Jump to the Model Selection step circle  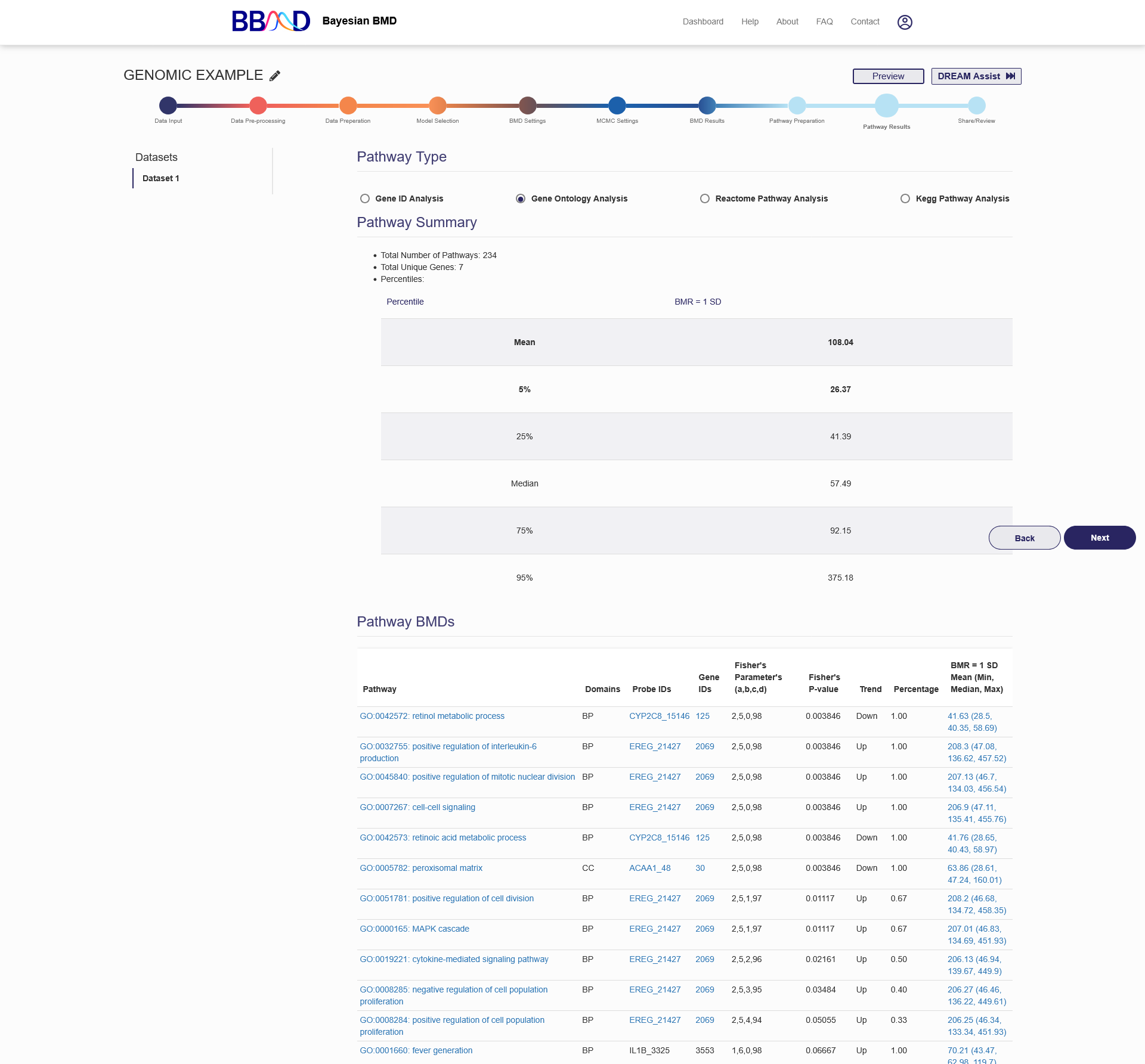438,106
